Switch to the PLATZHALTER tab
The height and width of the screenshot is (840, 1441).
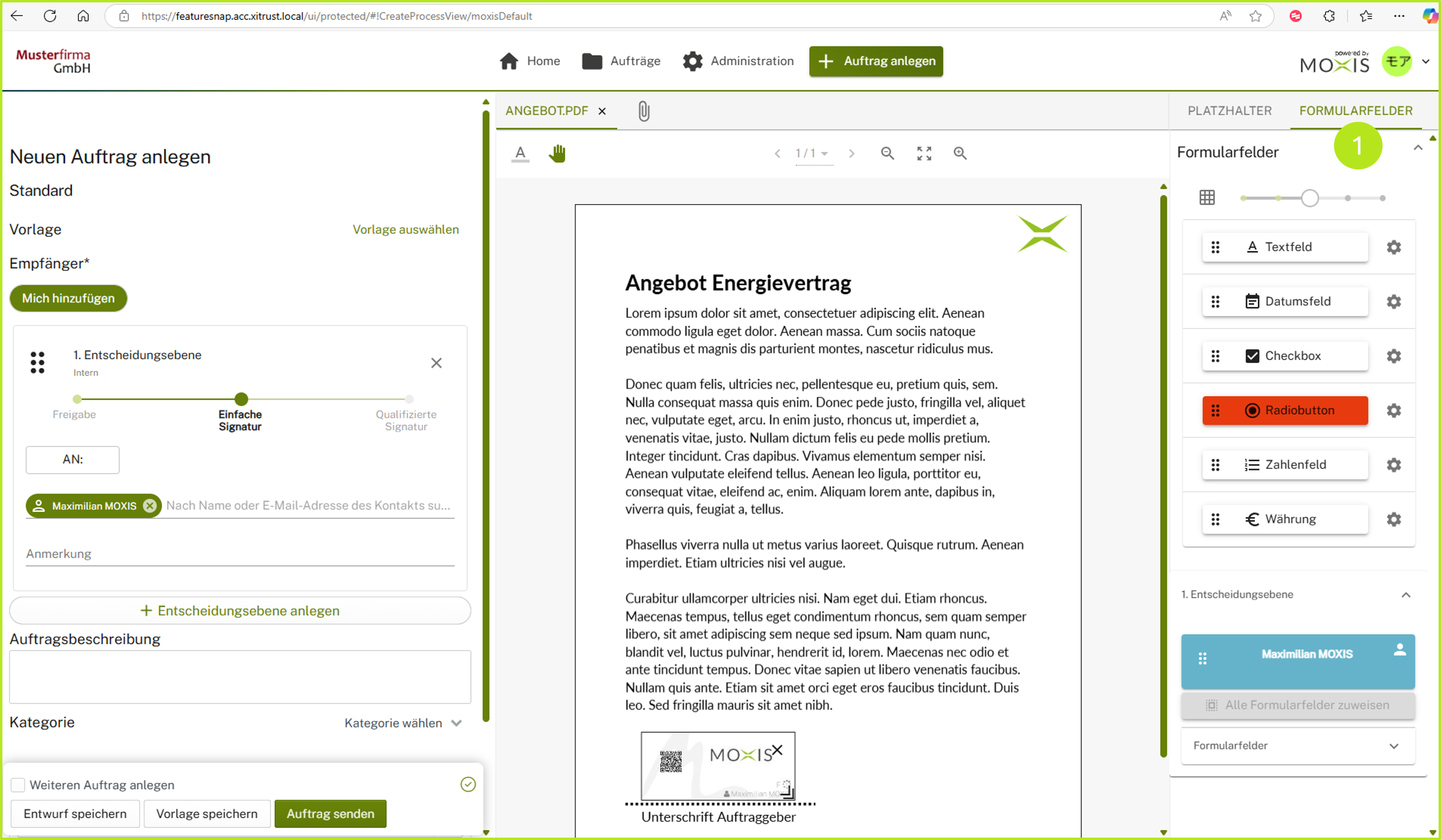click(1229, 111)
